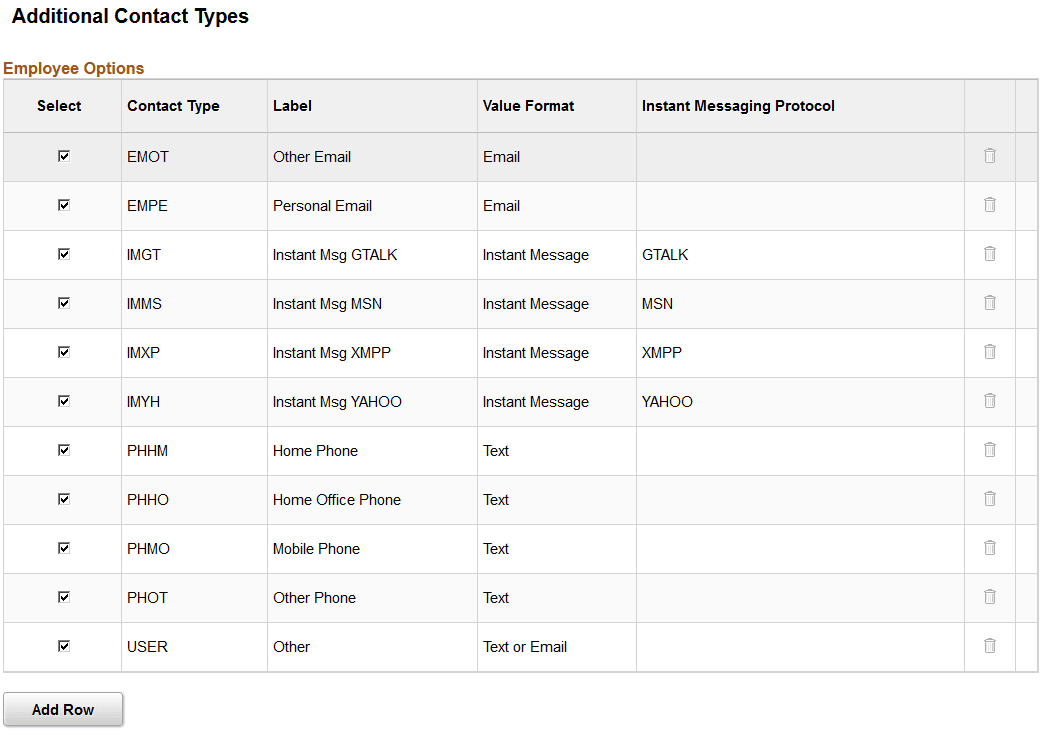Remove the Mobile Phone row
Screen dimensions: 1052x735
click(x=989, y=548)
